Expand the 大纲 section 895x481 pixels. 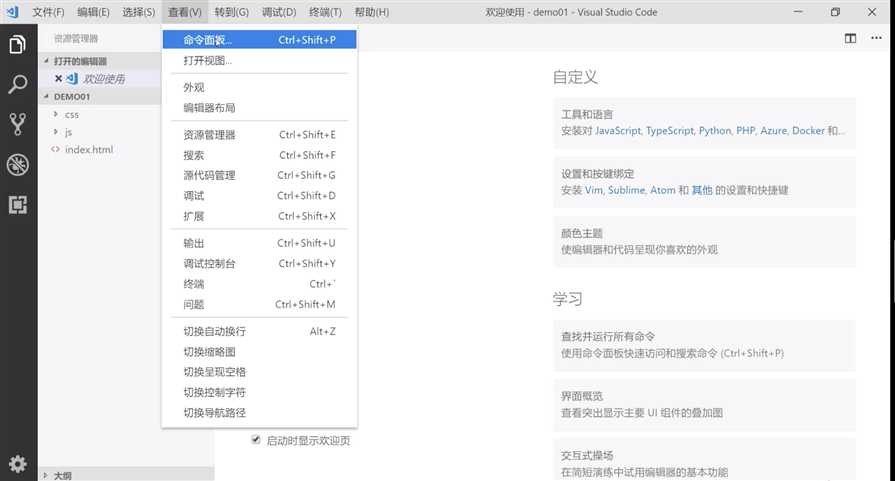click(x=46, y=475)
